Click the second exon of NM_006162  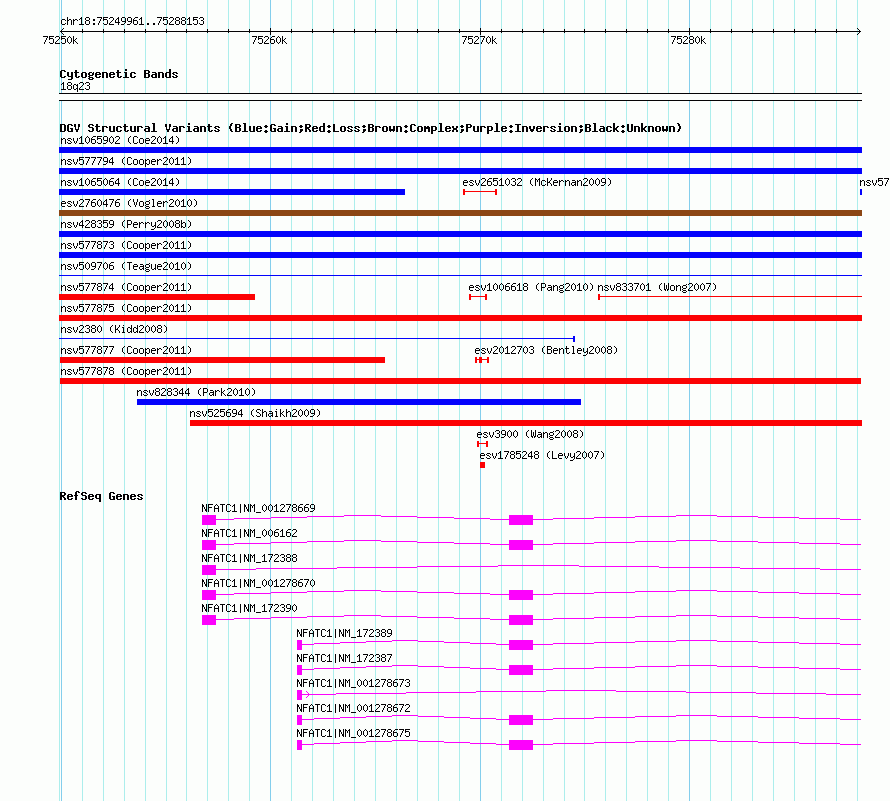pos(521,545)
